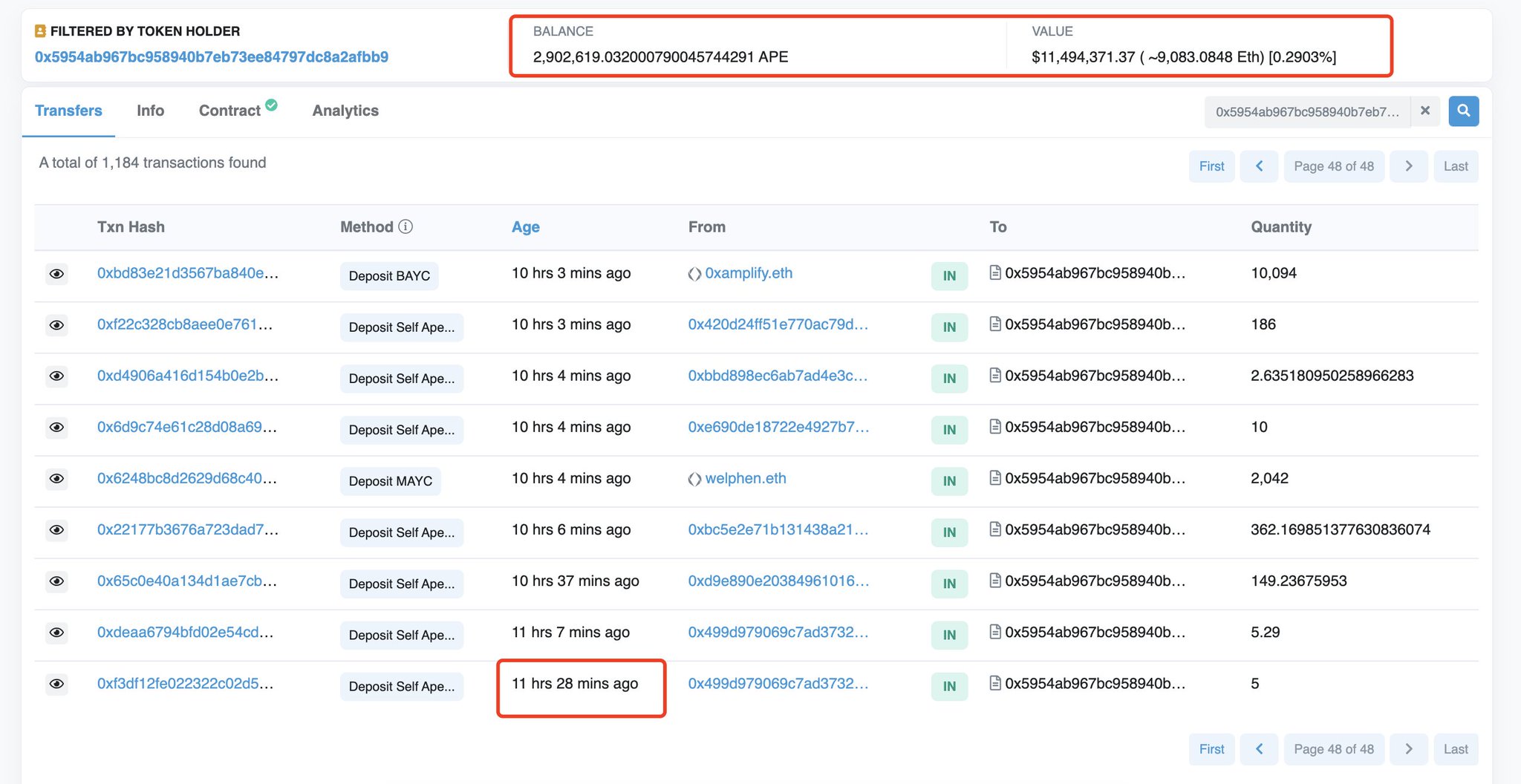The width and height of the screenshot is (1521, 784).
Task: Click the document icon beside the first To address
Action: 994,272
